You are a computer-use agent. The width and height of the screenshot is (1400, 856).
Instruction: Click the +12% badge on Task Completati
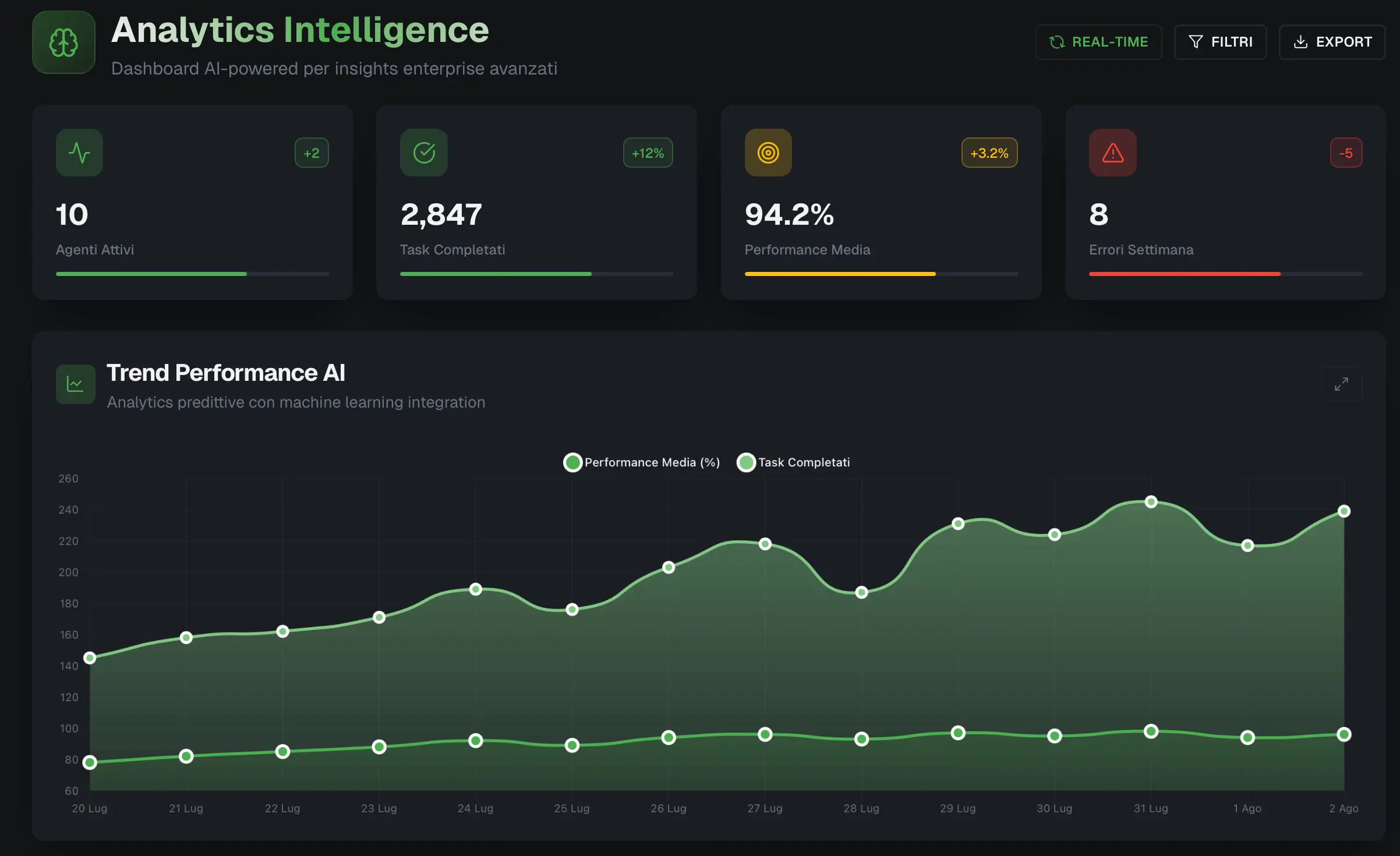647,153
